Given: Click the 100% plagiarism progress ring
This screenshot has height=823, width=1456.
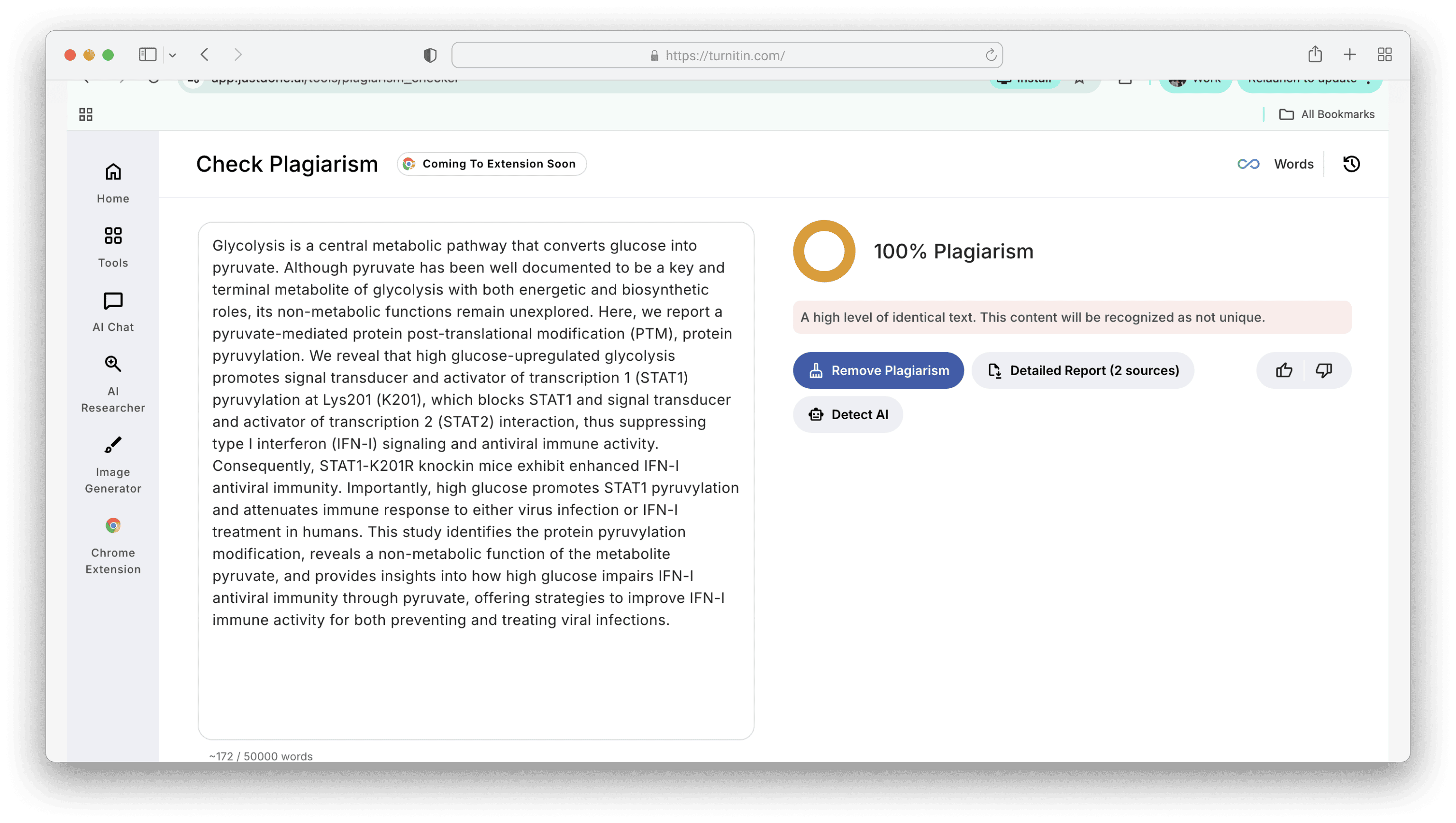Looking at the screenshot, I should [x=824, y=251].
